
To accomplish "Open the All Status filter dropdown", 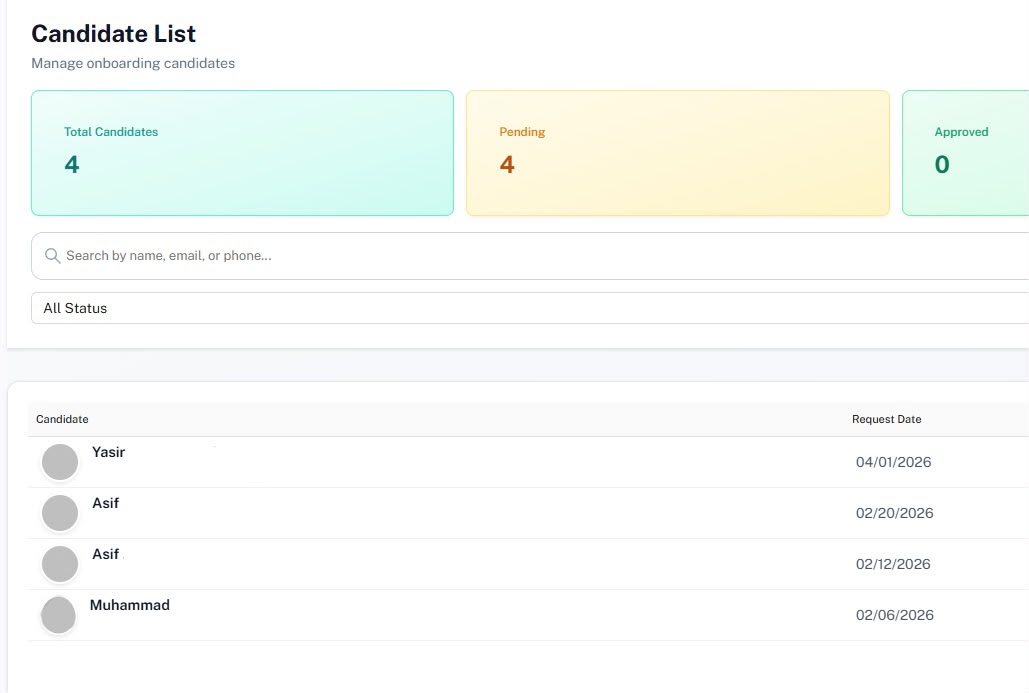I will tap(530, 308).
